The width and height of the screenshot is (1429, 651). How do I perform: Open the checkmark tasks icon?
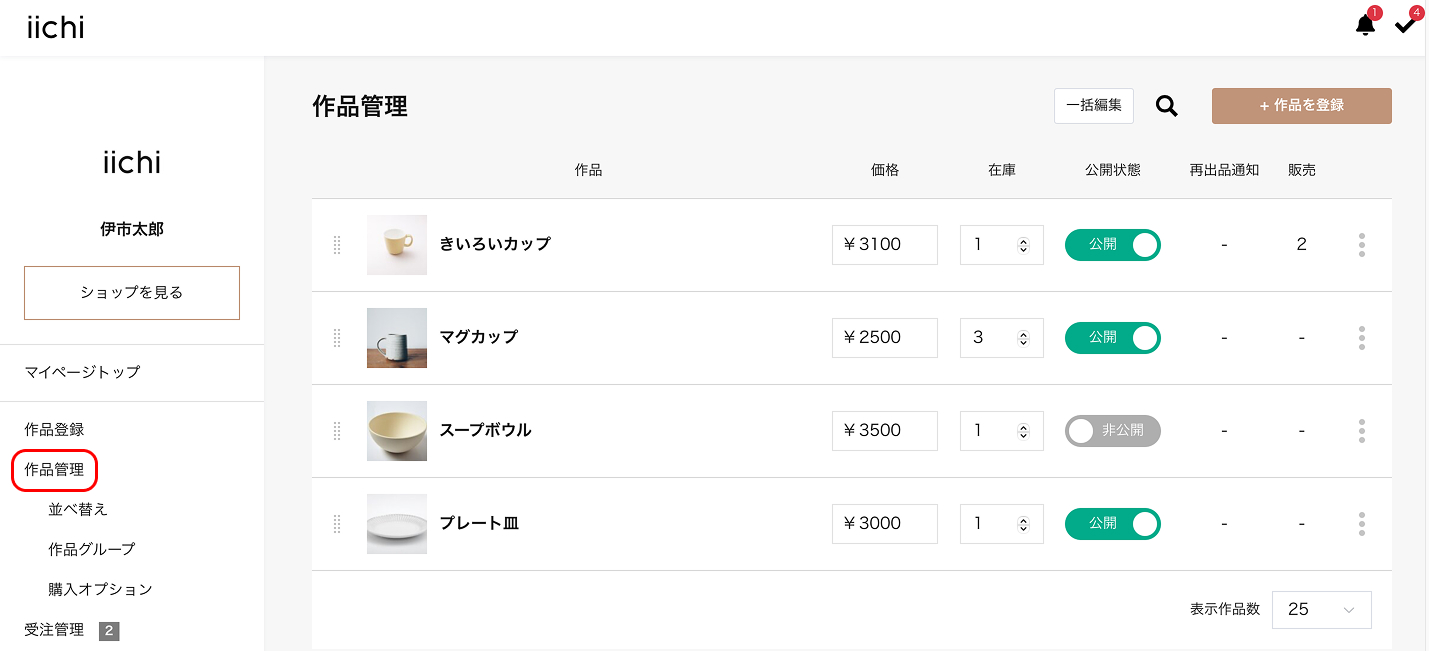(1405, 25)
